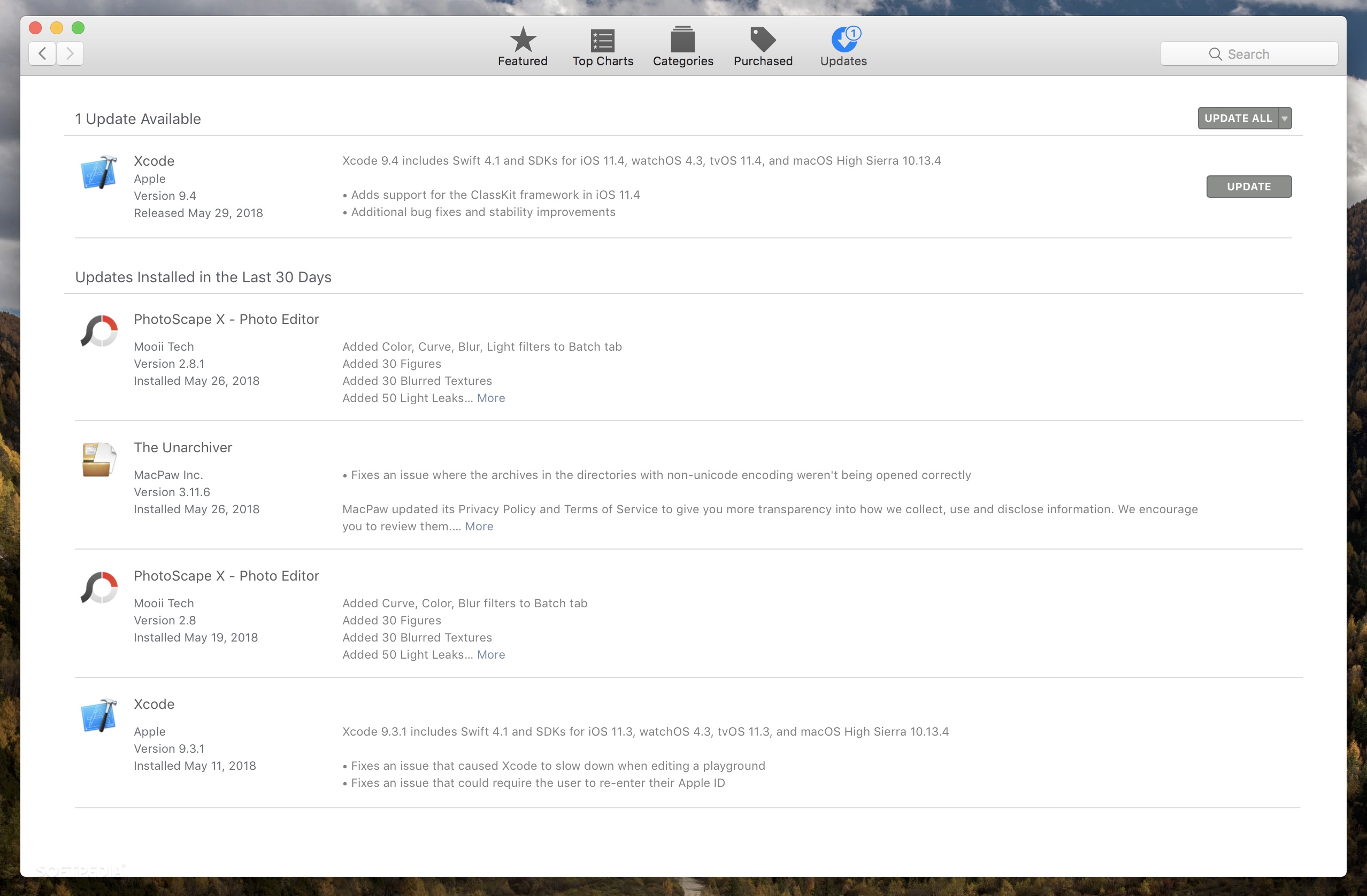Screen dimensions: 1367x896
Task: Go forward with the right arrow button
Action: point(70,54)
